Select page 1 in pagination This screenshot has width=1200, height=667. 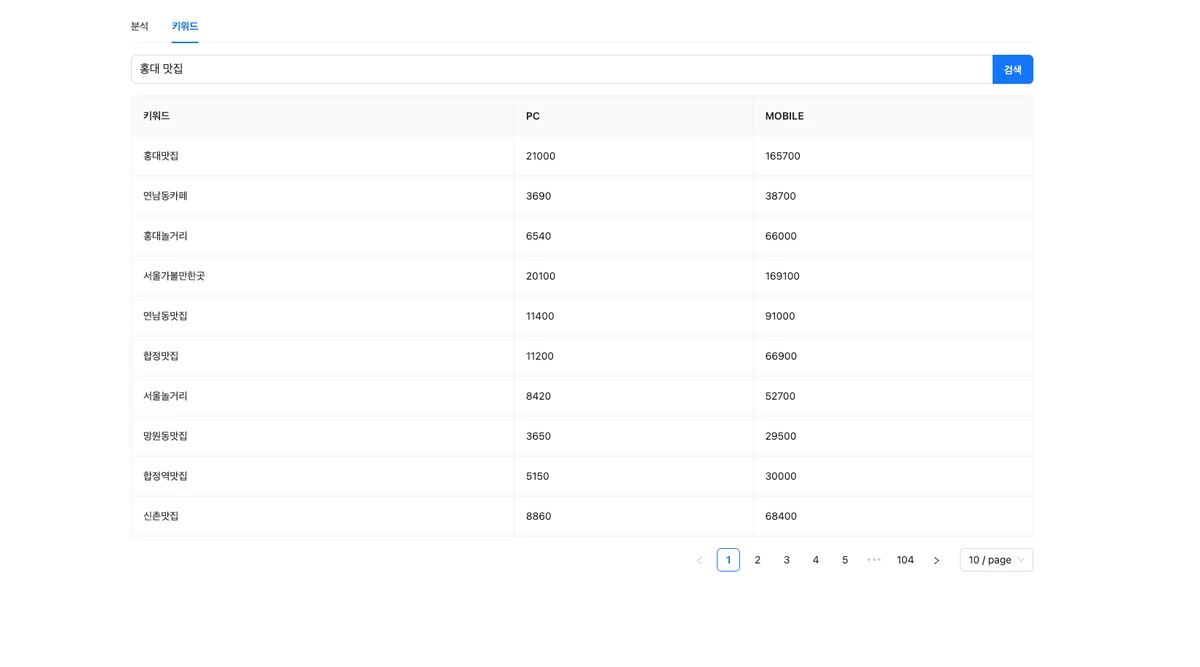click(728, 560)
